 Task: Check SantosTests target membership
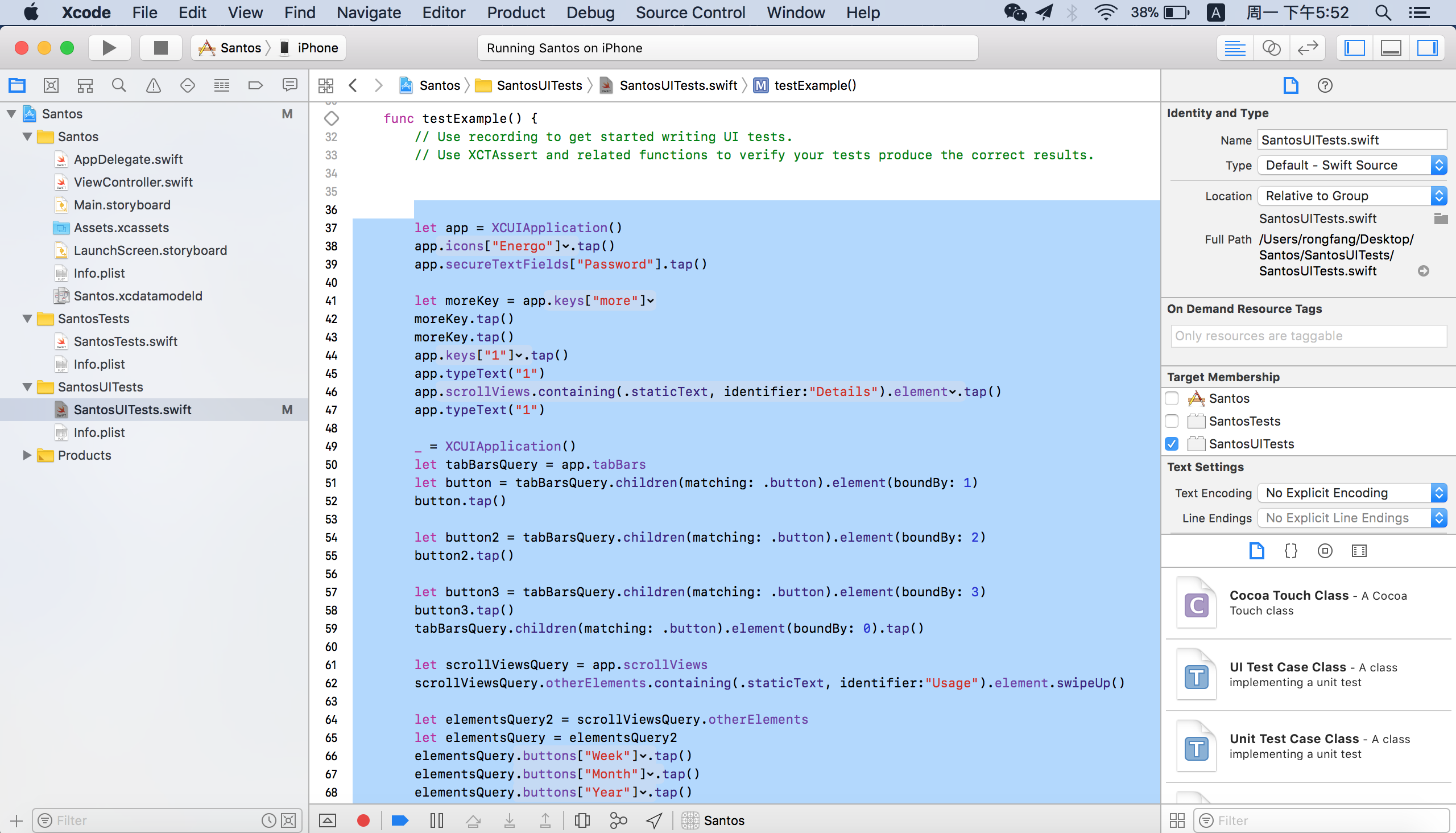click(x=1171, y=421)
